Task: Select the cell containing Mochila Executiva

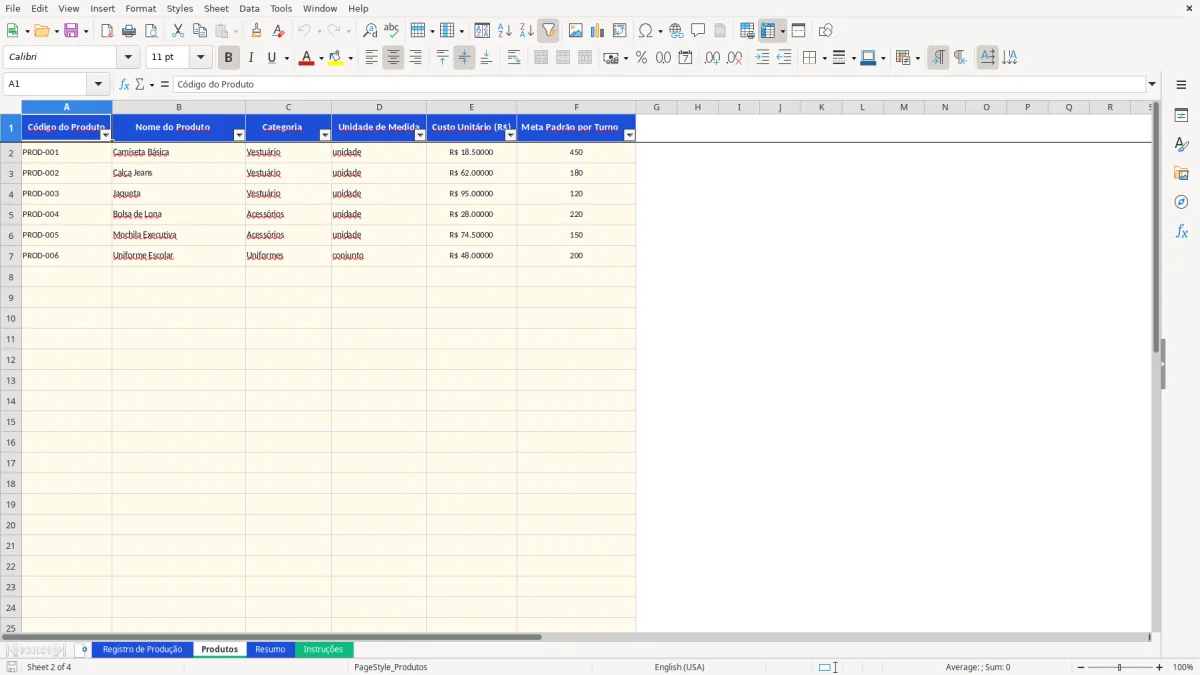Action: (178, 235)
